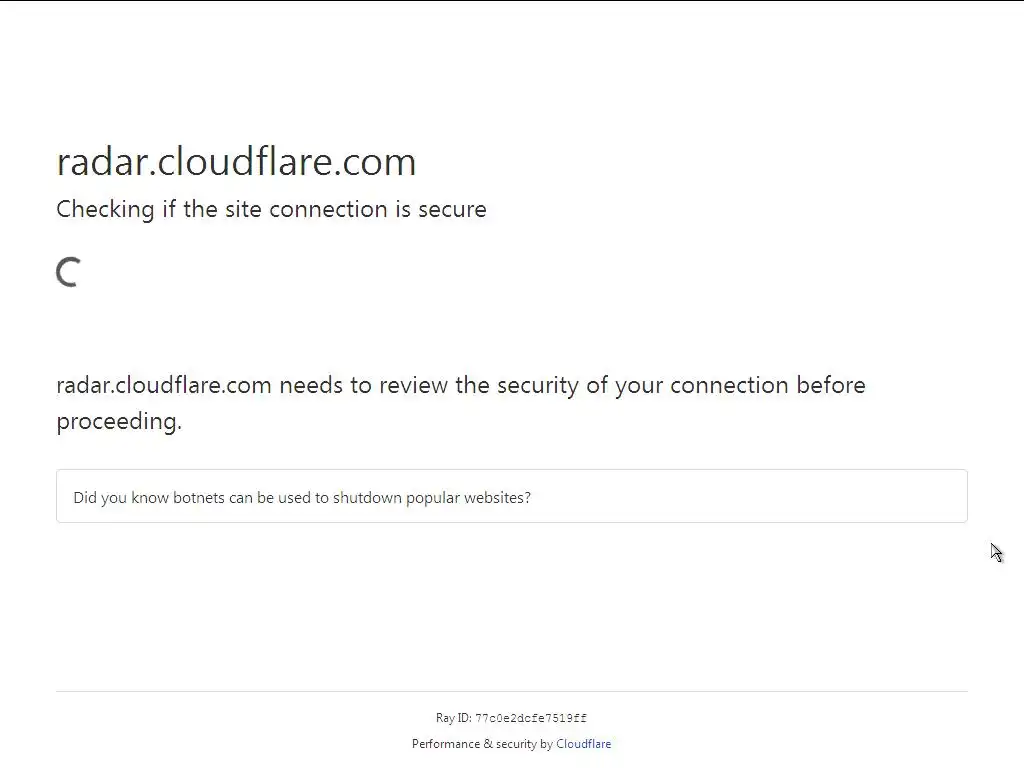Click the word "proceeding." in the paragraph
The width and height of the screenshot is (1024, 768).
pos(119,422)
